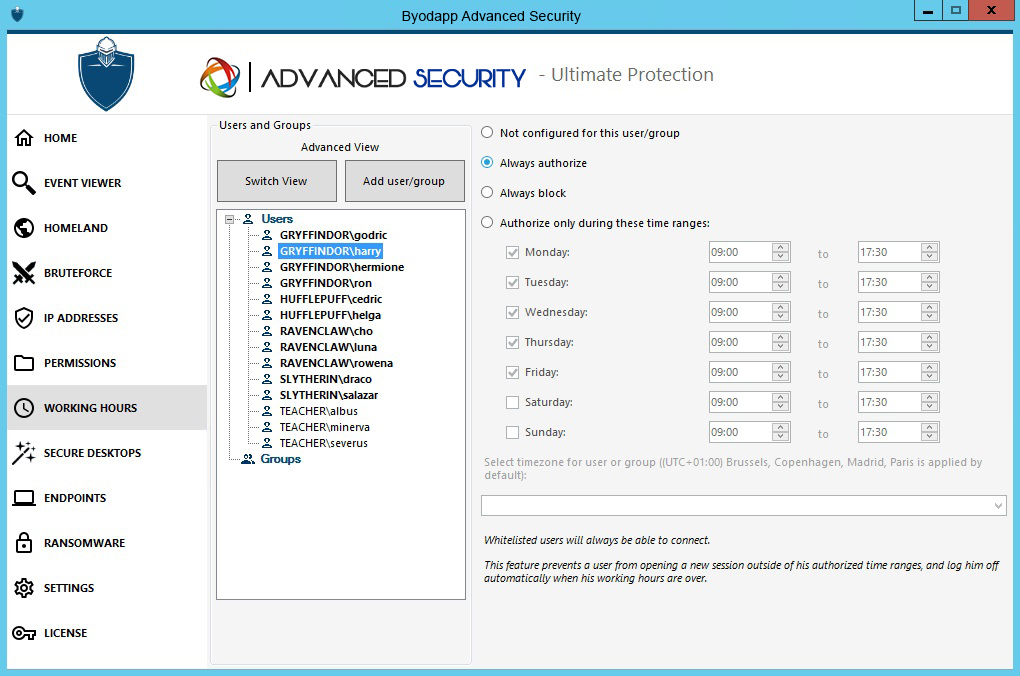Click the Add user/group button

pos(404,181)
